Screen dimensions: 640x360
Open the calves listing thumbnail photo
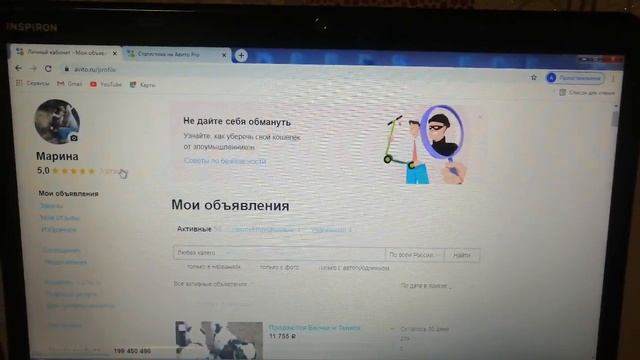[219, 340]
